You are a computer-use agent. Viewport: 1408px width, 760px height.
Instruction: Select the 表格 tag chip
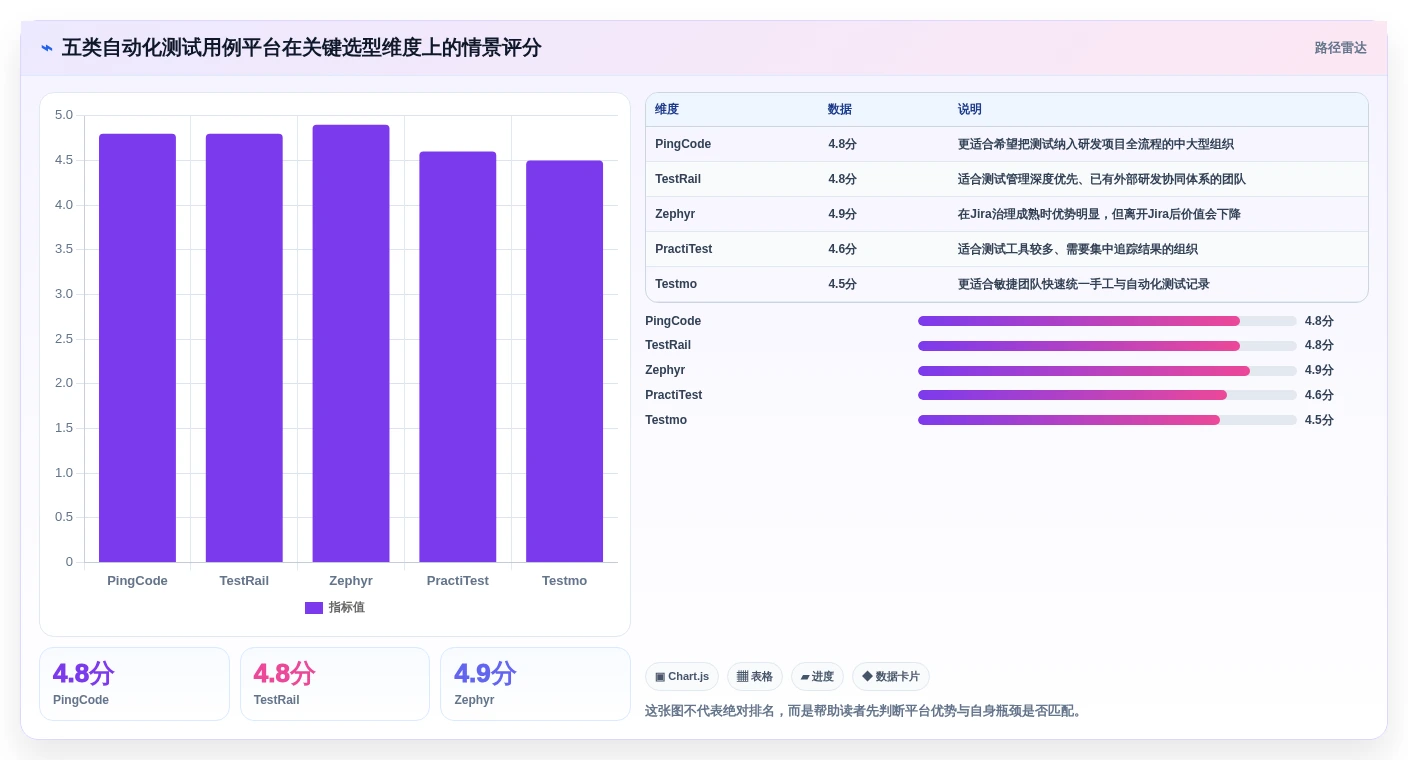pos(755,677)
